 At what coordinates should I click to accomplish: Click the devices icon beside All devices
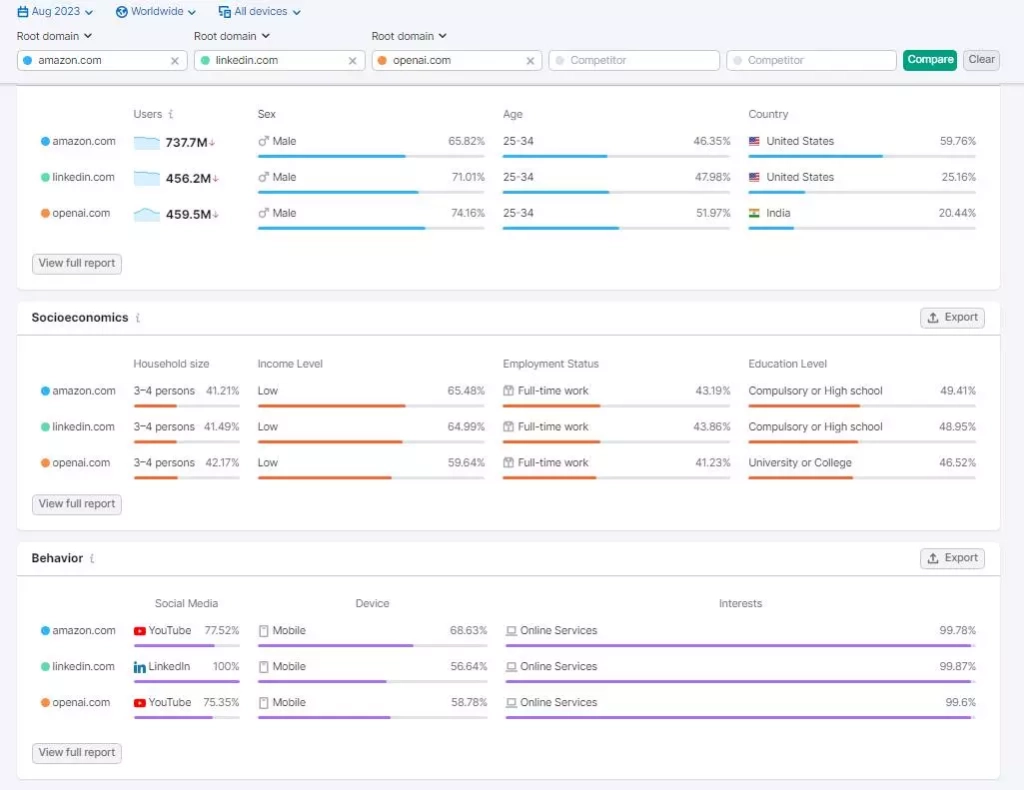[x=225, y=12]
